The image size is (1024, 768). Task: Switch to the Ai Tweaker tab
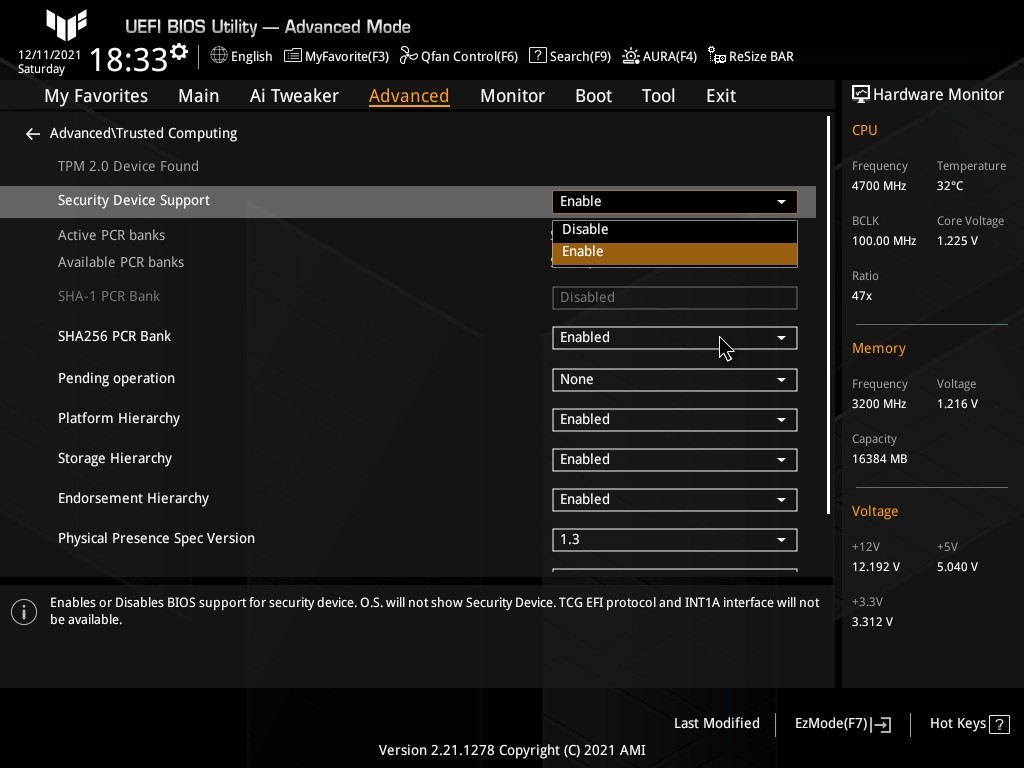click(x=294, y=96)
